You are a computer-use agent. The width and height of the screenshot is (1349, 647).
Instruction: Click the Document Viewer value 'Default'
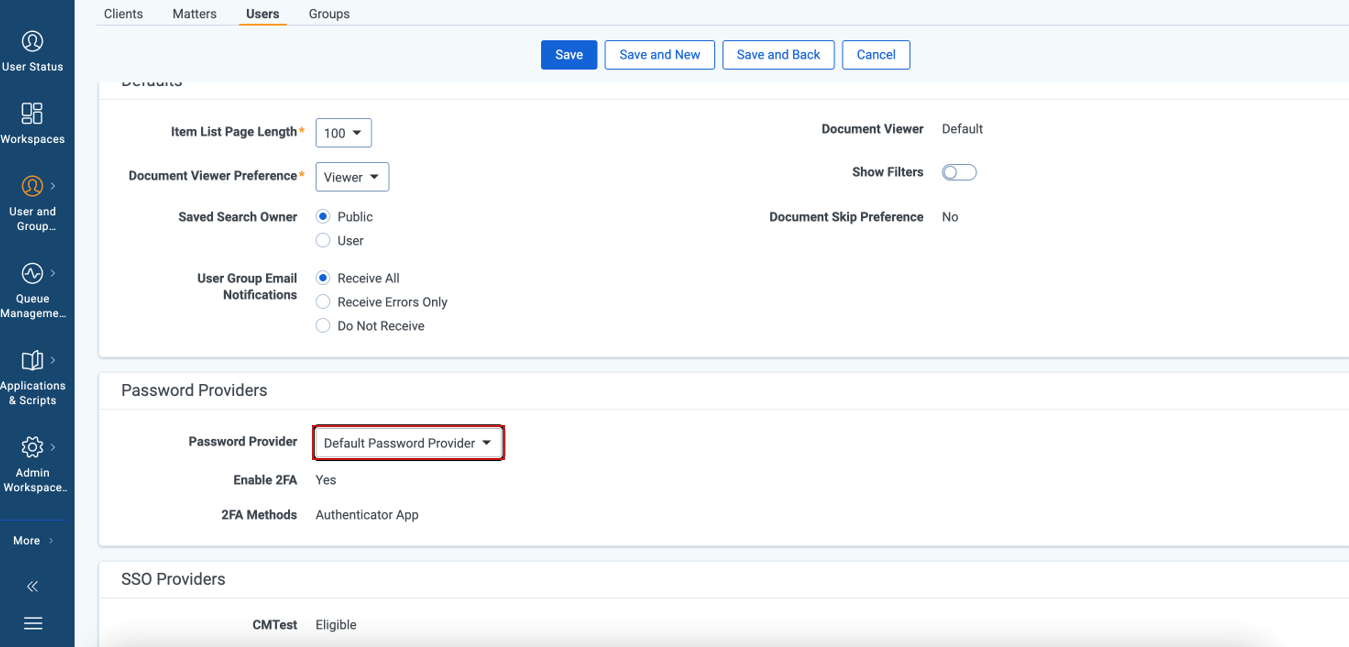(x=962, y=129)
